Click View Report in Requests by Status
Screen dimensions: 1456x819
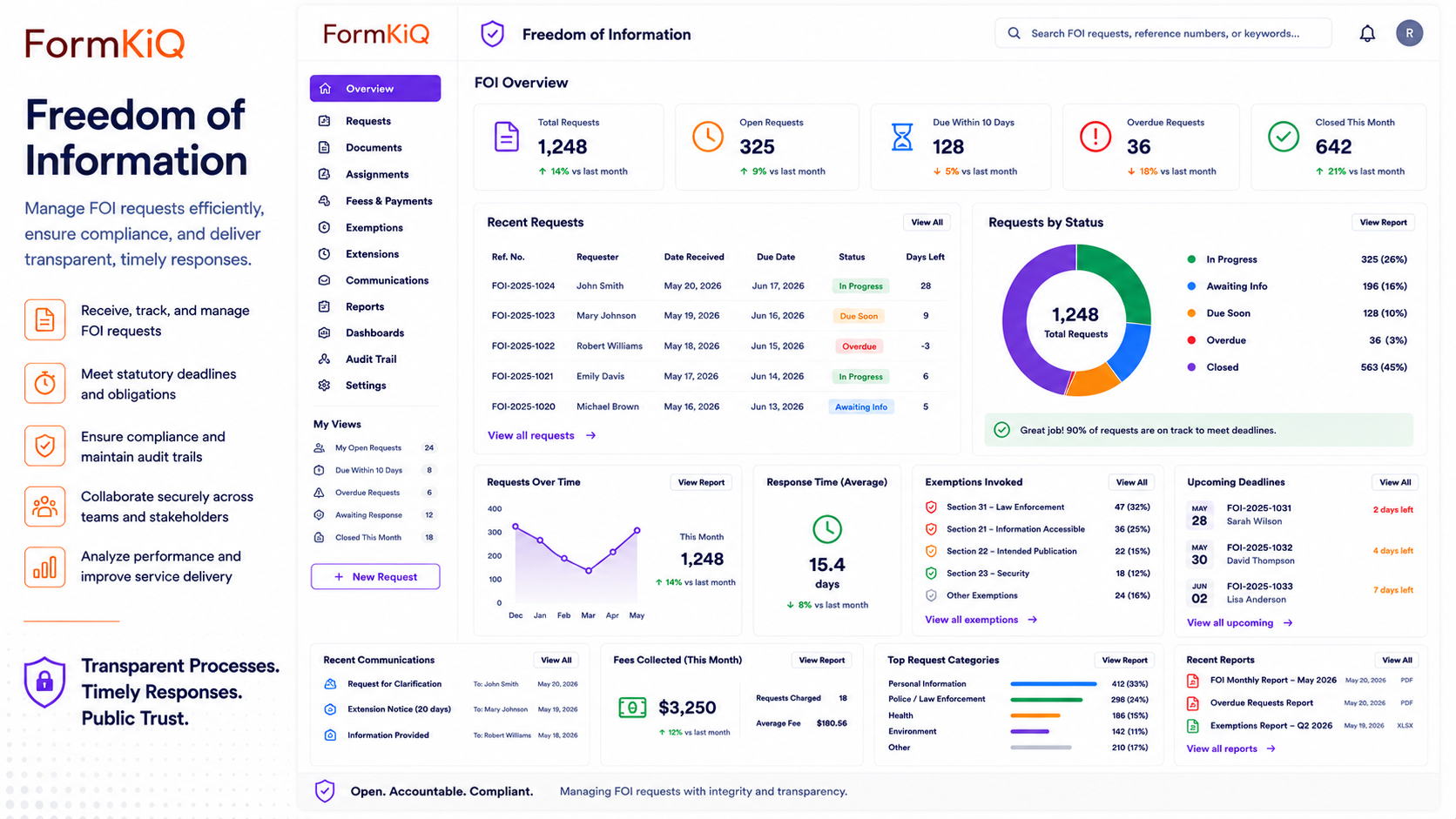(x=1383, y=223)
